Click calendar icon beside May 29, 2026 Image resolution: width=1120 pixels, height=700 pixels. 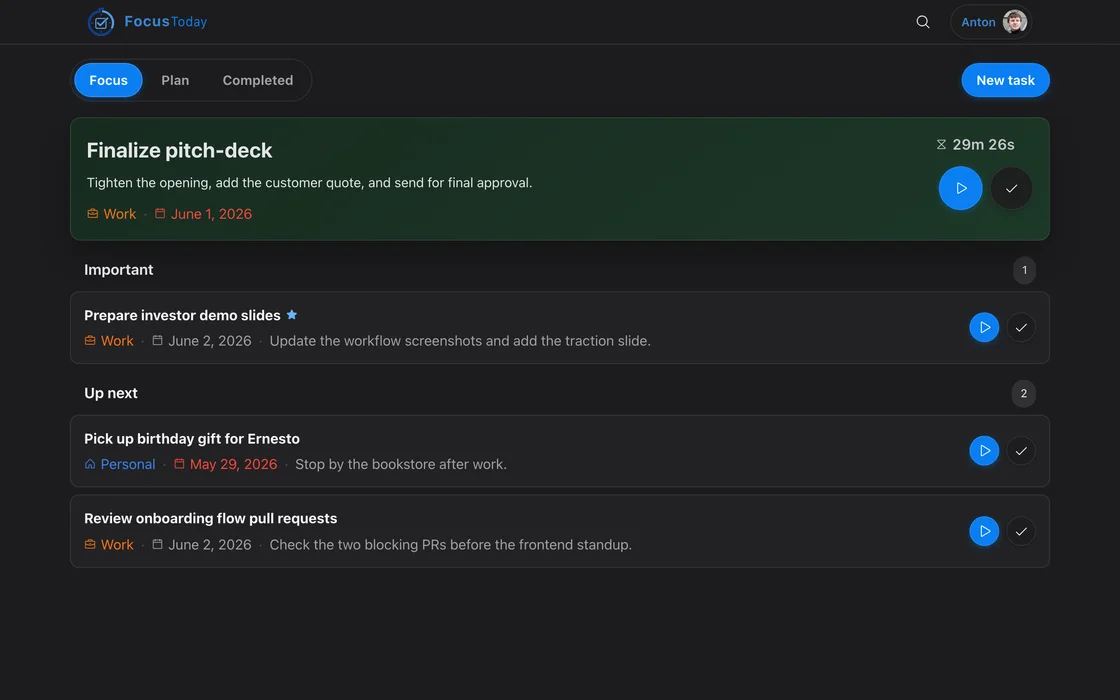(x=179, y=464)
